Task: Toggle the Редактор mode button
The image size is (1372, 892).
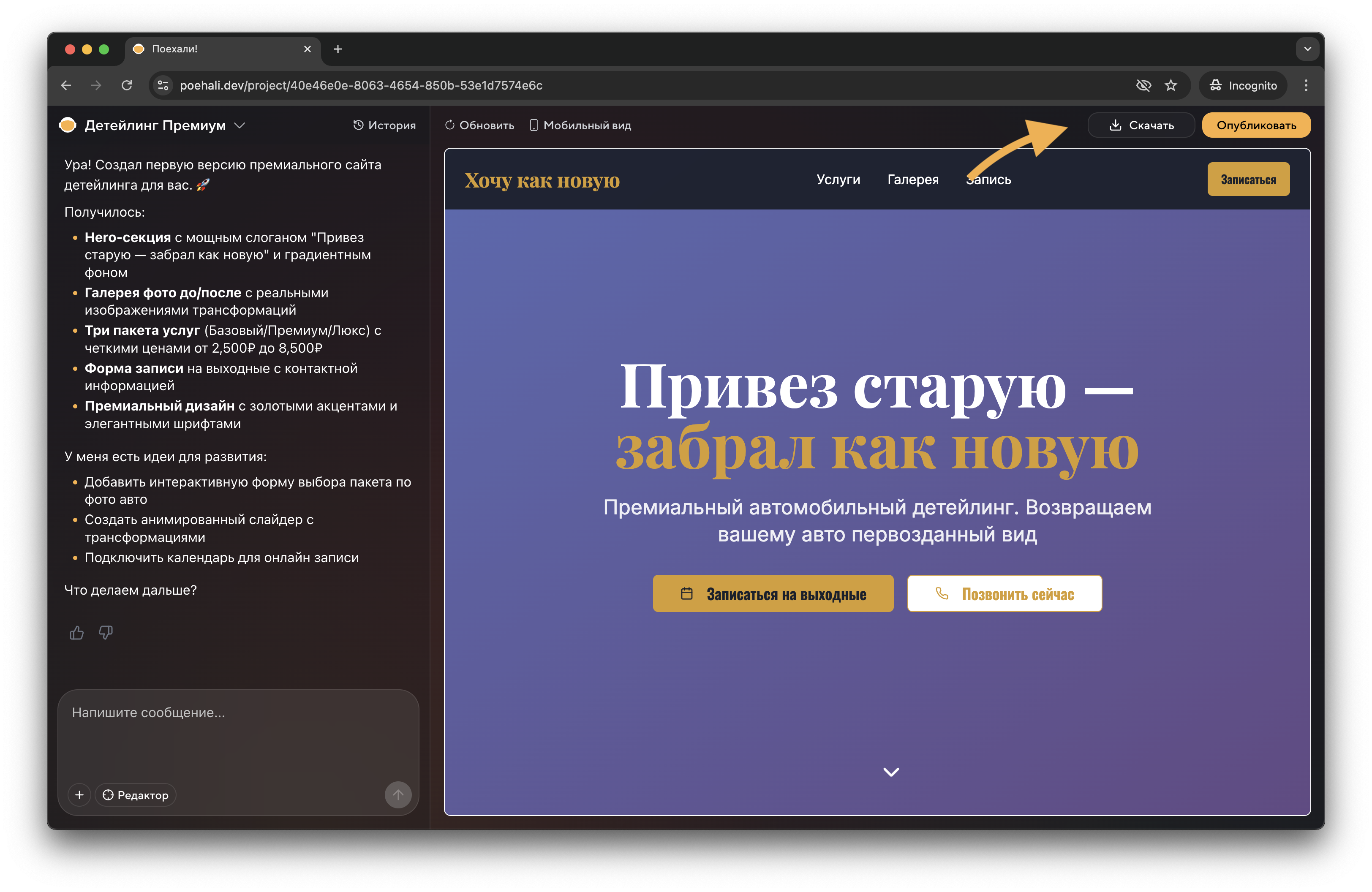Action: [136, 794]
